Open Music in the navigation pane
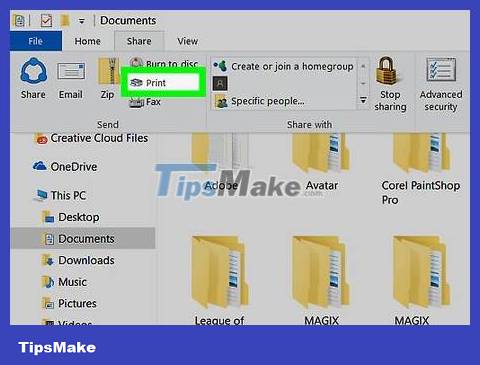The width and height of the screenshot is (480, 365). tap(65, 282)
